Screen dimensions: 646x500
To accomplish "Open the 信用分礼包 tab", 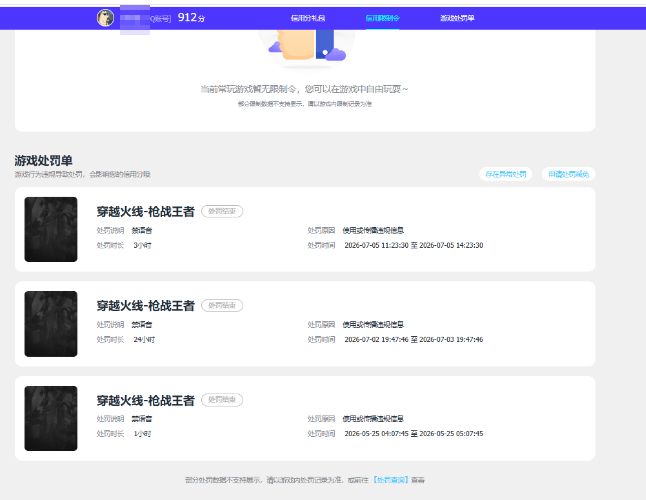I will [x=308, y=18].
